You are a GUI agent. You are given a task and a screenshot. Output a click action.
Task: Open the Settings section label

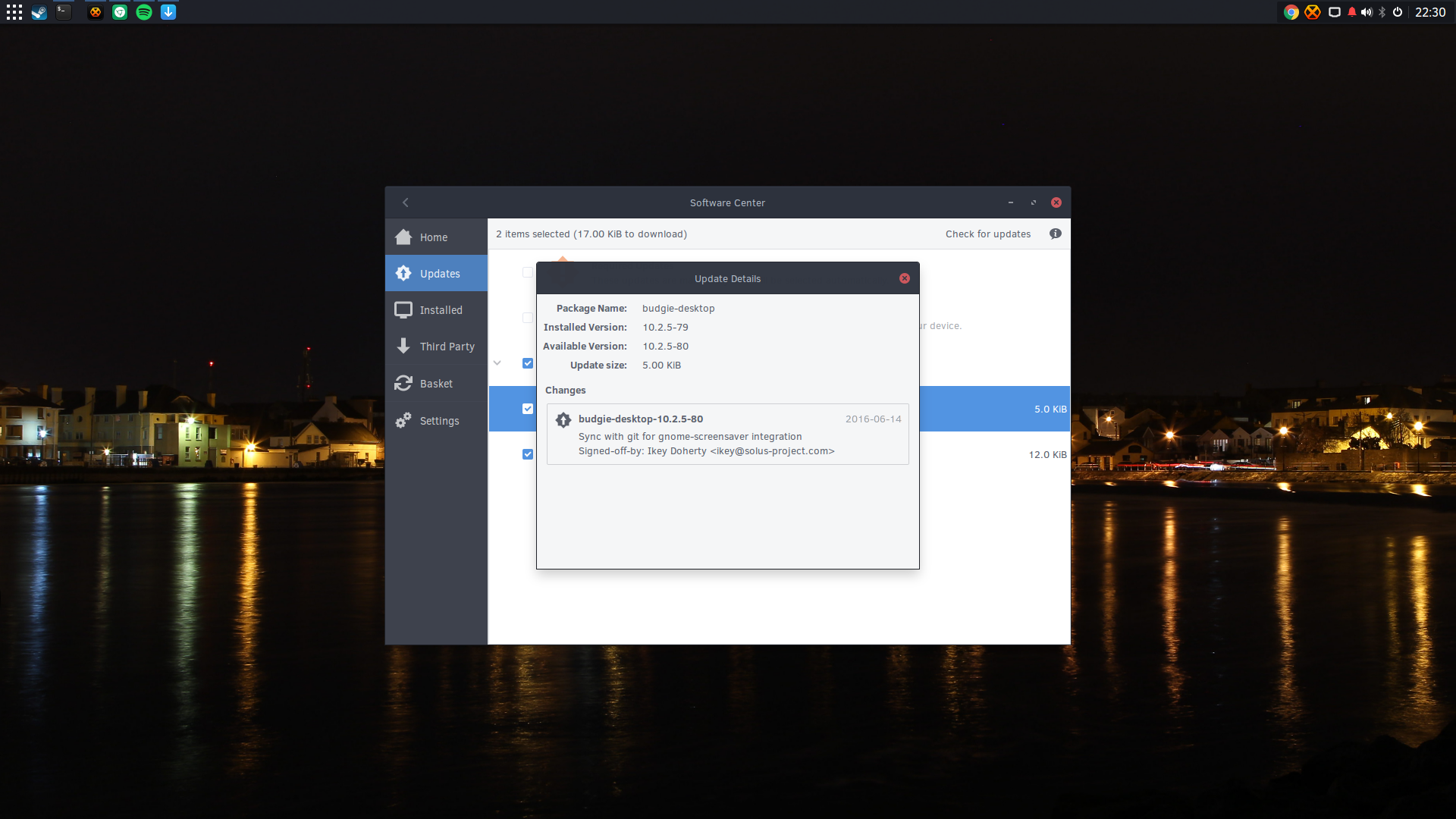tap(440, 421)
